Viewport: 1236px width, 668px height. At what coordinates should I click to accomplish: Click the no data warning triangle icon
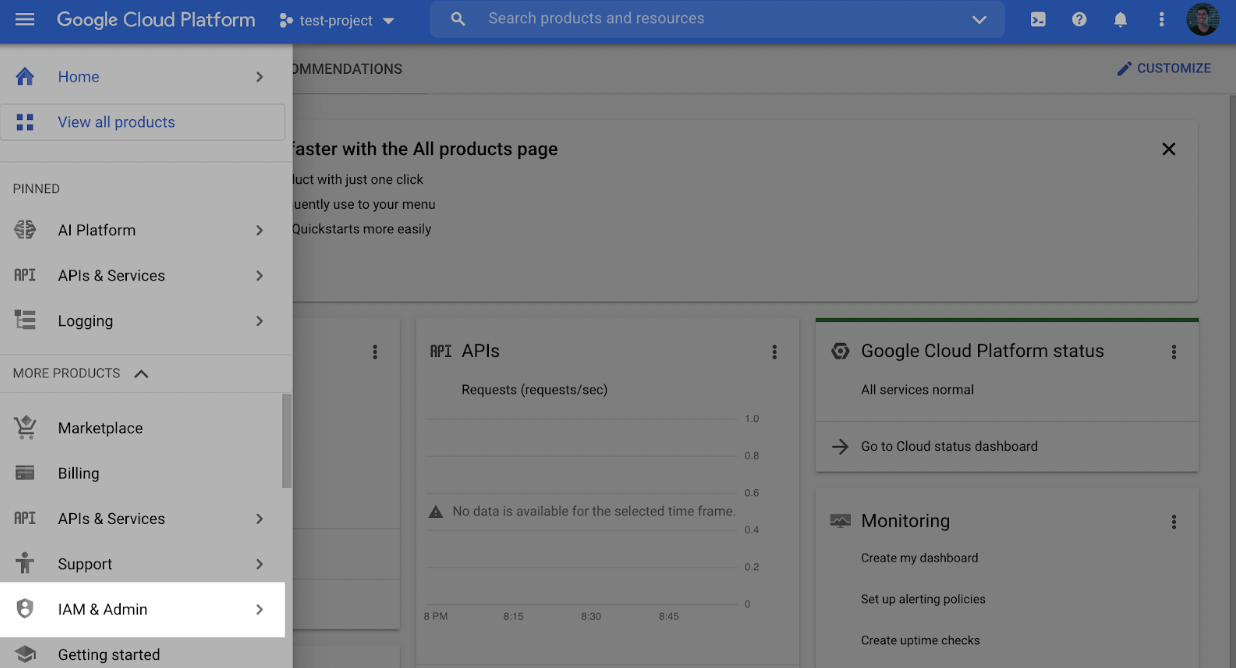[x=436, y=511]
